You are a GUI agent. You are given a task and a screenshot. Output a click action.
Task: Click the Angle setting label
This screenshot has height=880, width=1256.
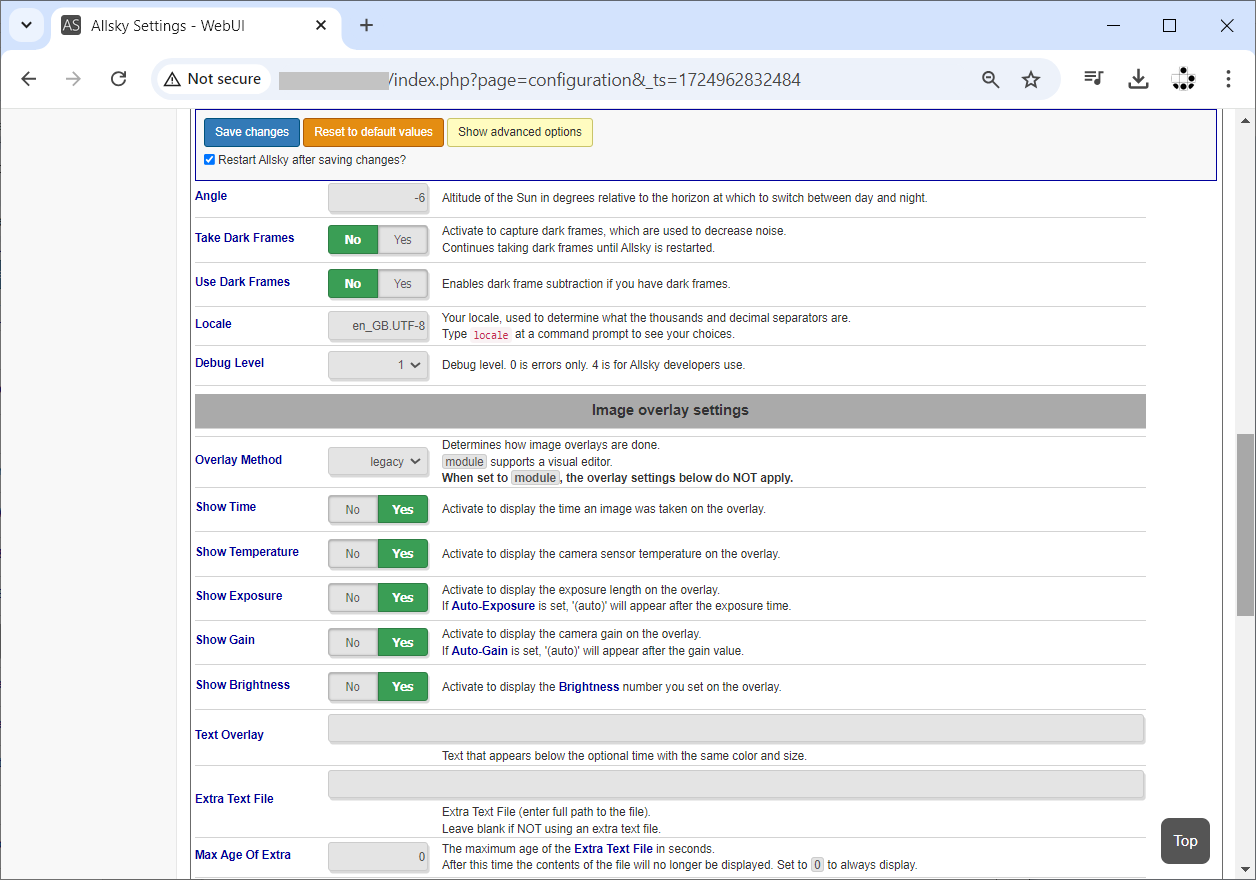pos(211,196)
